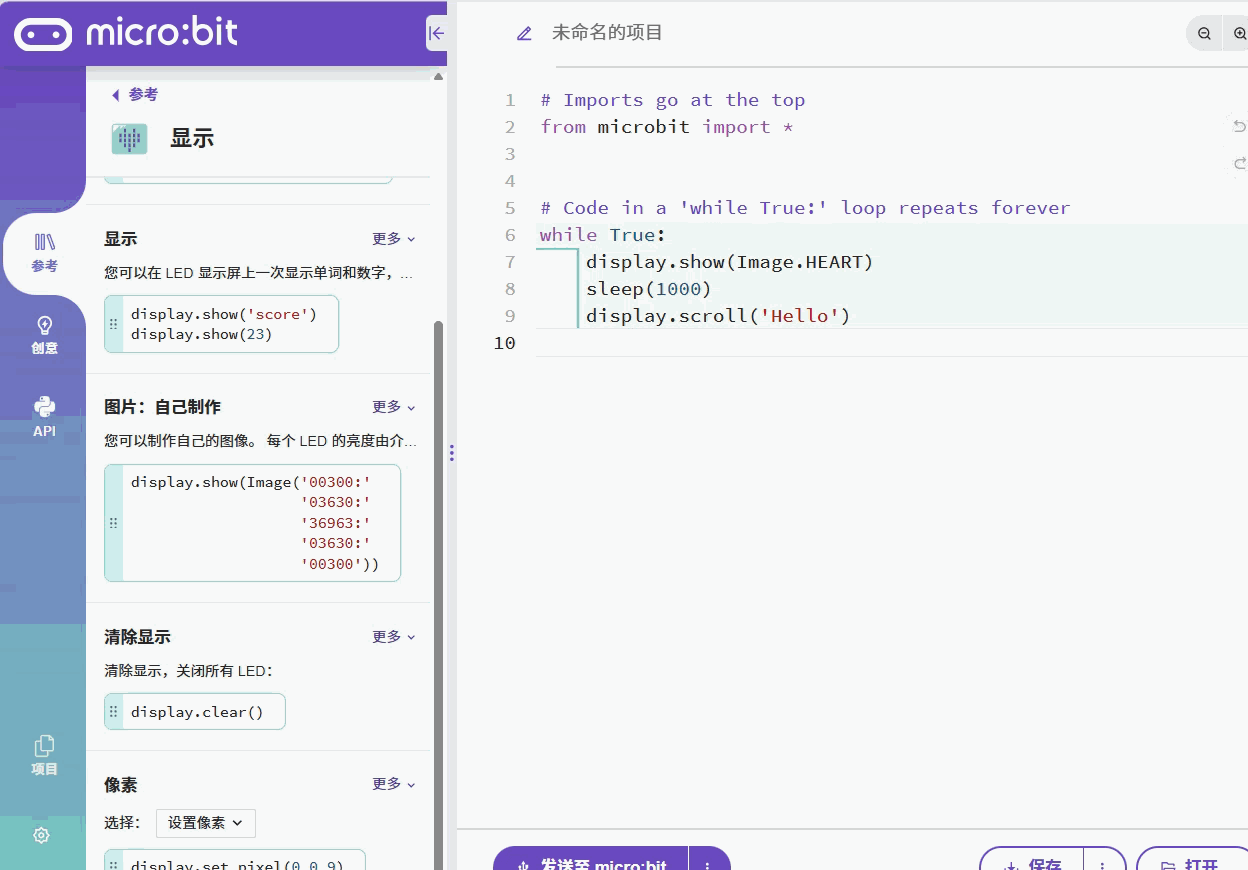
Task: Click line number 10 in gutter
Action: click(504, 343)
